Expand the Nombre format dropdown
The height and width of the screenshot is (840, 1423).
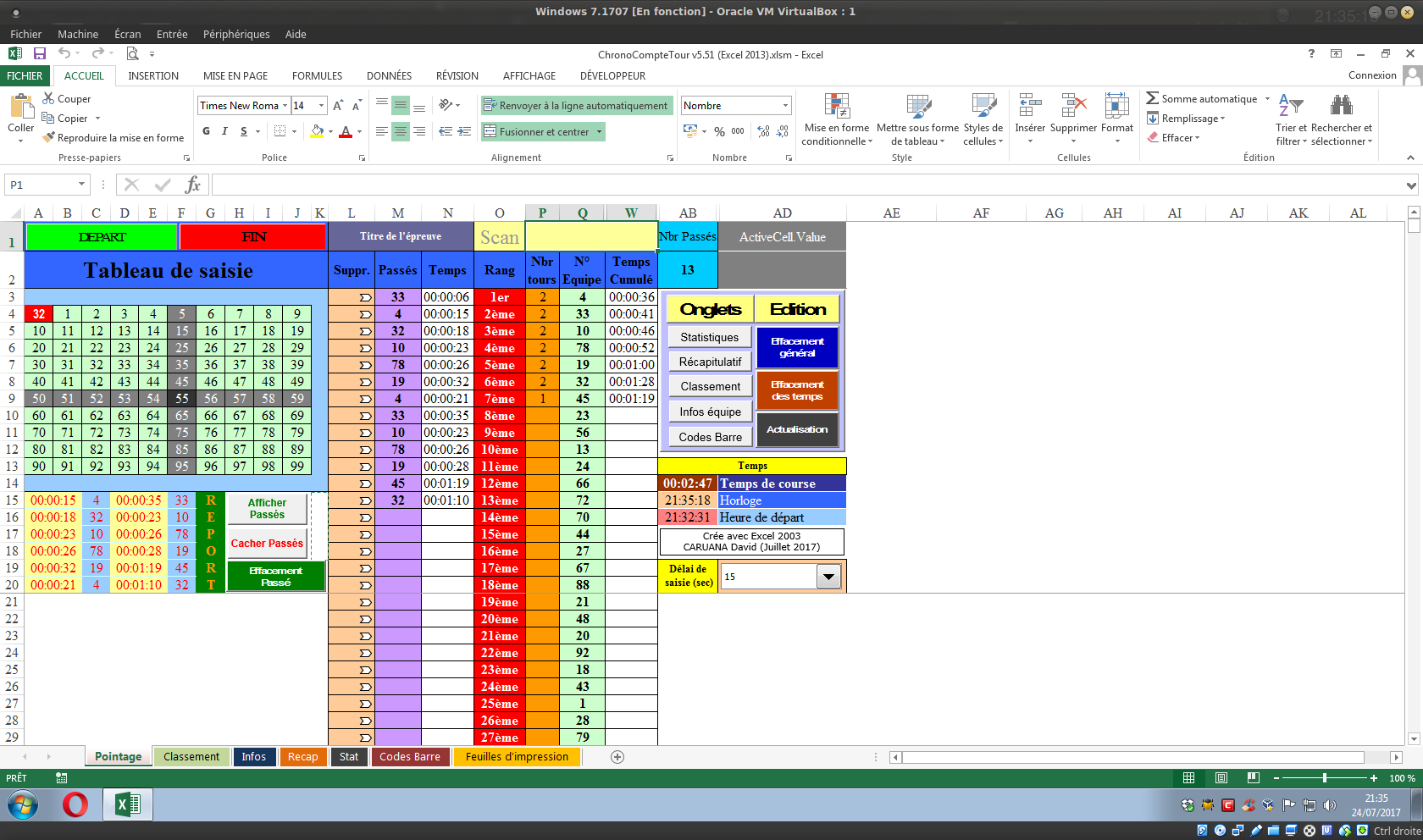click(x=785, y=106)
